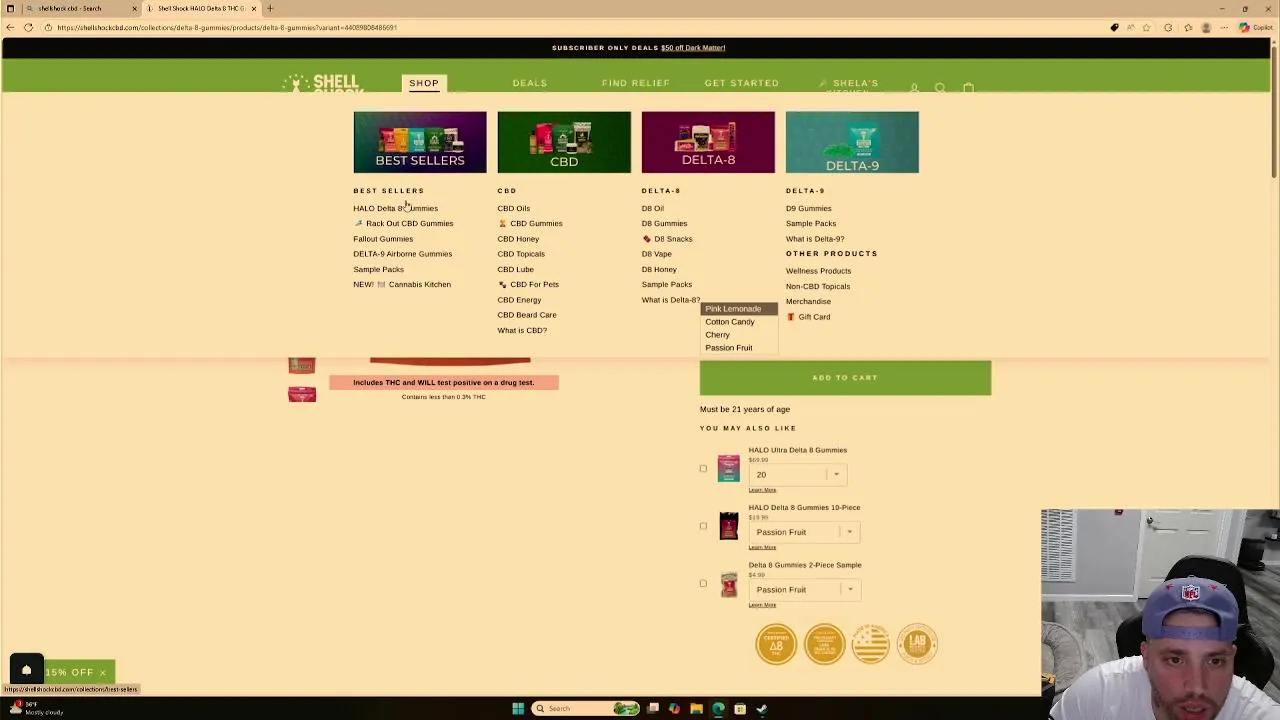The image size is (1280, 720).
Task: Click the shopping price tag icon in address bar
Action: pos(1114,28)
